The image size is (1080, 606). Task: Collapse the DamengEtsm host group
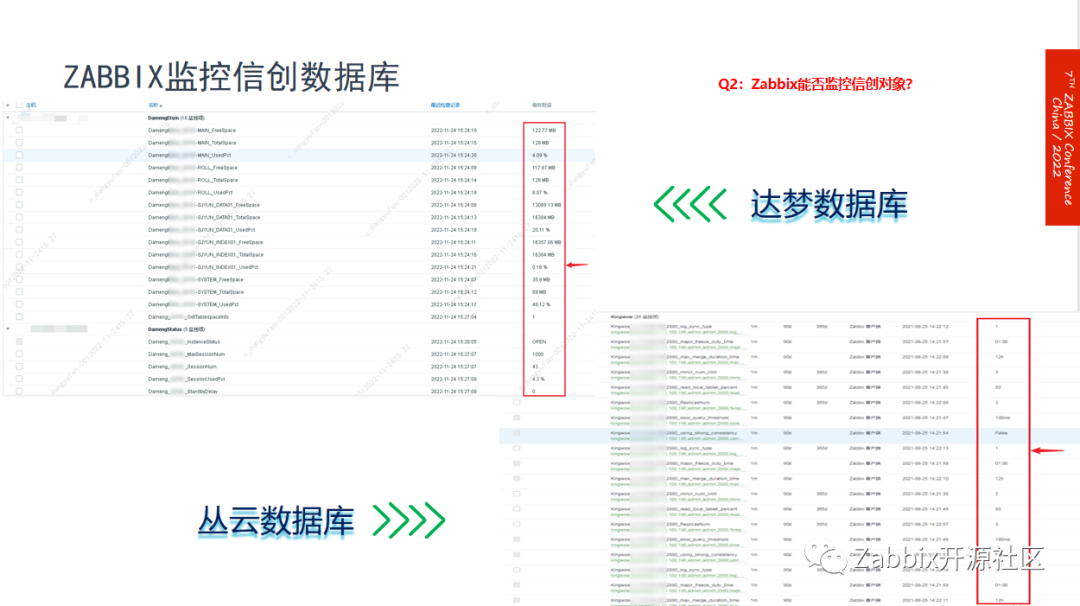tap(8, 118)
